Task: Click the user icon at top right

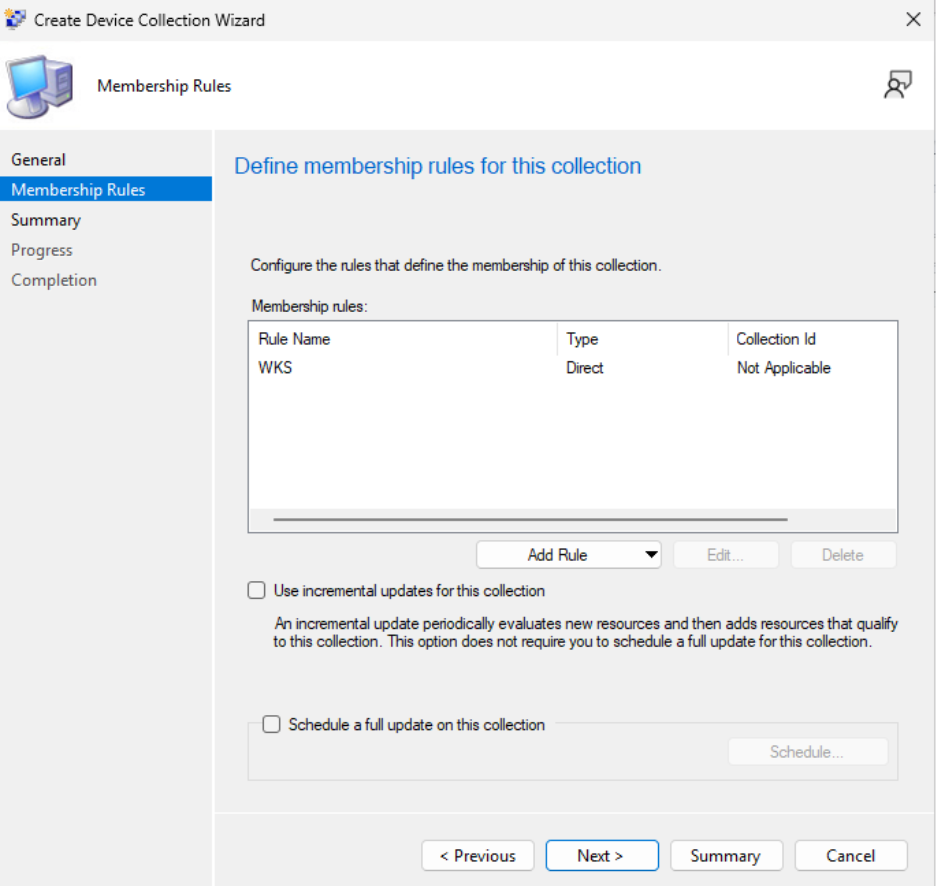Action: coord(898,84)
